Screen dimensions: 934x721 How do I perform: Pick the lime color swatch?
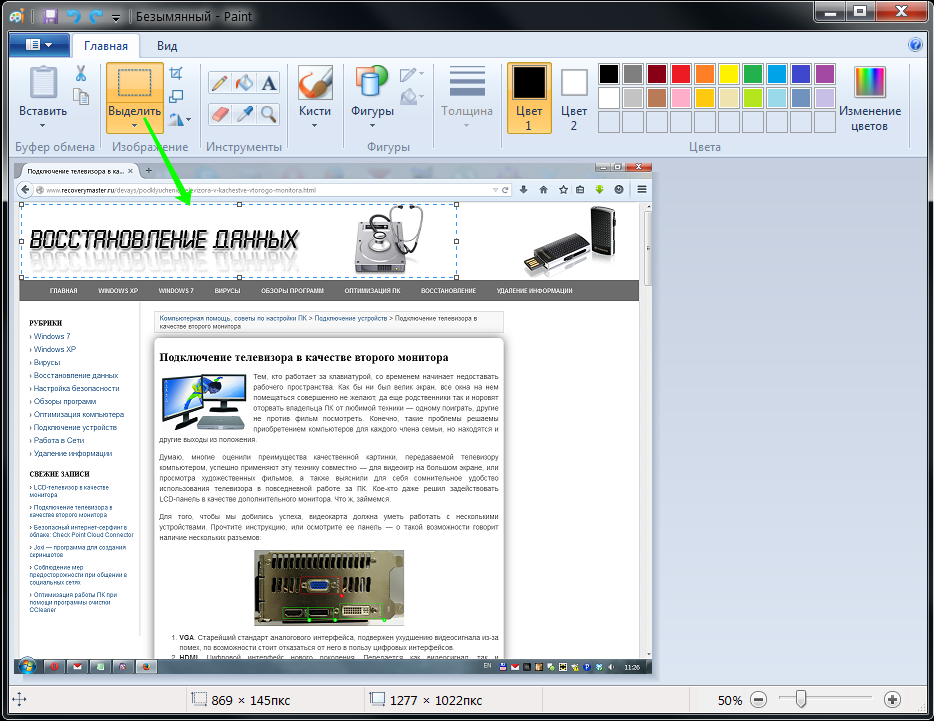753,98
